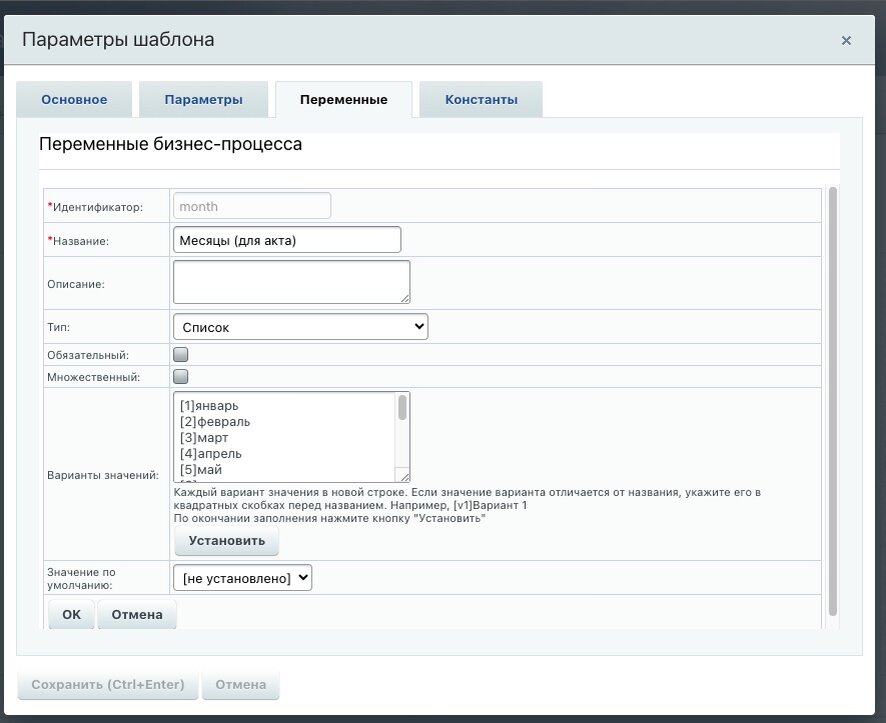Click the Установить button

pos(227,541)
